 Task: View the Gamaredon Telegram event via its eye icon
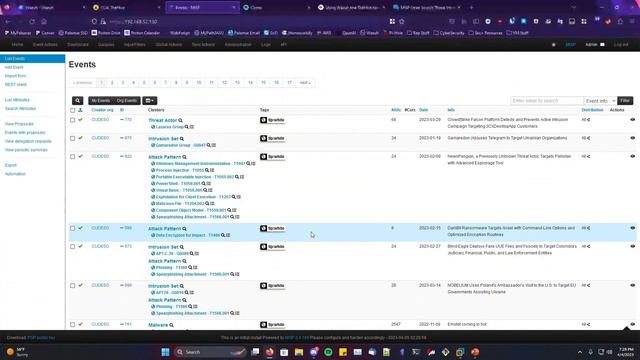[633, 138]
